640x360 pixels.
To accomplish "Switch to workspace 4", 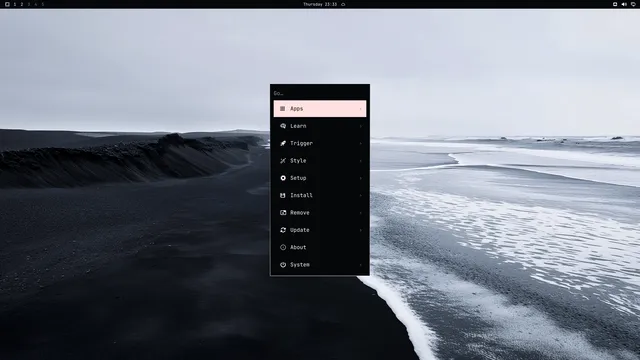I will coord(36,4).
